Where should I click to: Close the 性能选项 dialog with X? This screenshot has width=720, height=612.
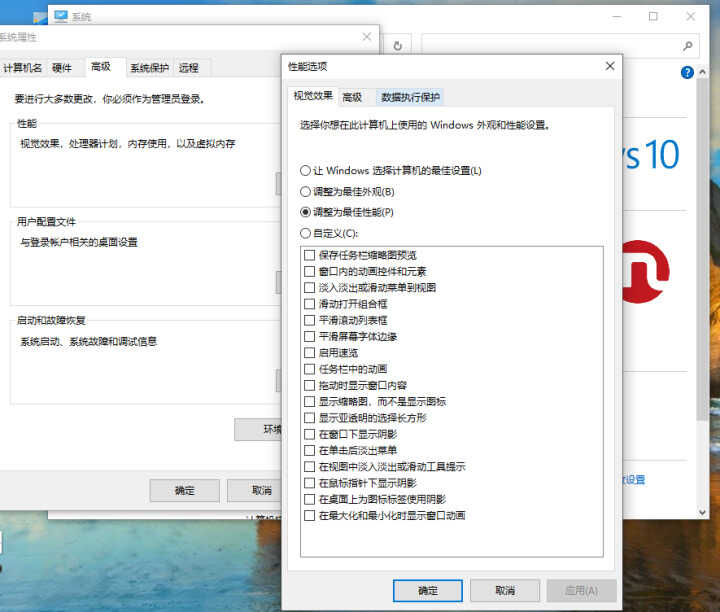click(609, 66)
